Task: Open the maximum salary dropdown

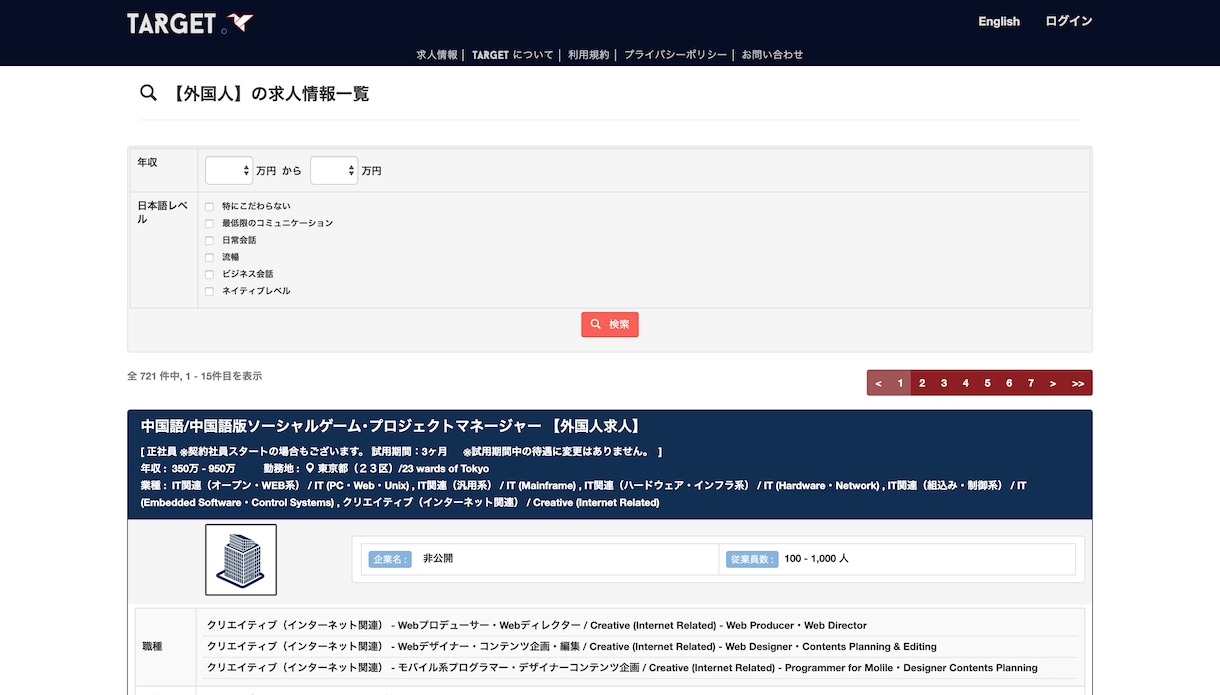Action: tap(334, 171)
